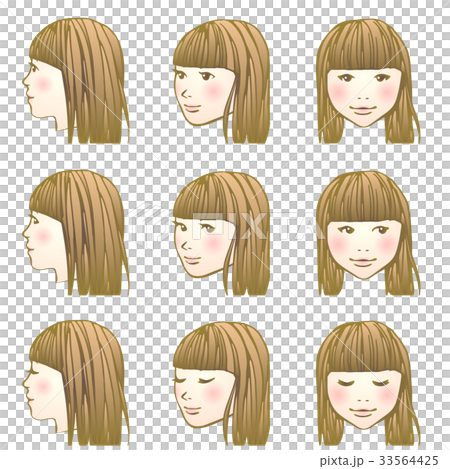
Task: Select the center three-quarter head under watermark
Action: pos(221,233)
